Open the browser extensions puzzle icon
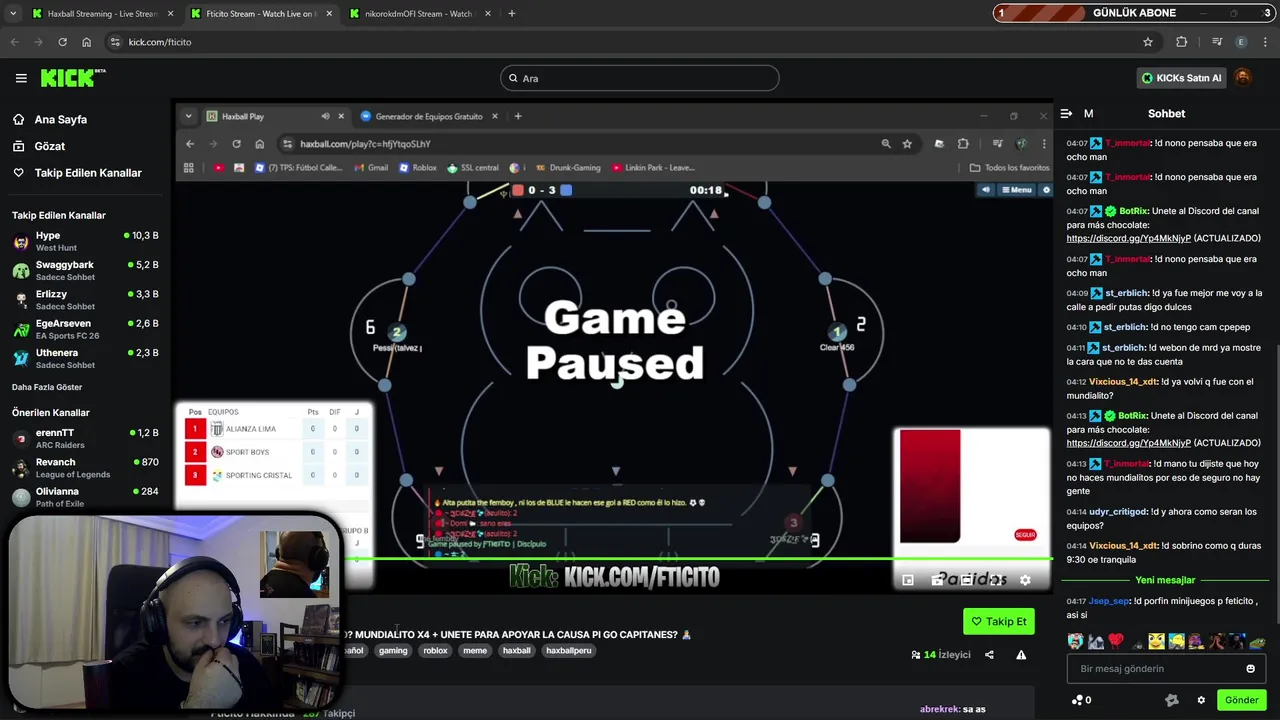 1182,42
